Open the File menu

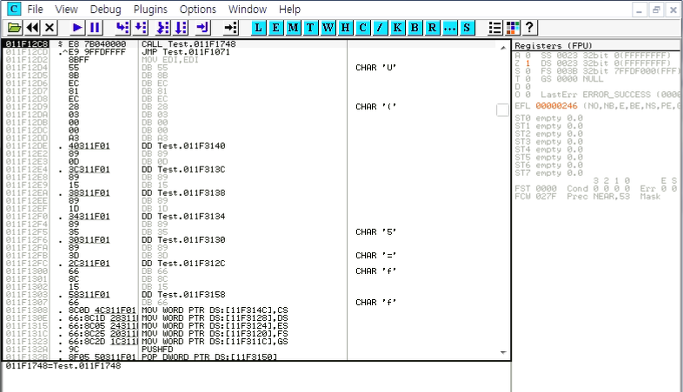tap(35, 9)
